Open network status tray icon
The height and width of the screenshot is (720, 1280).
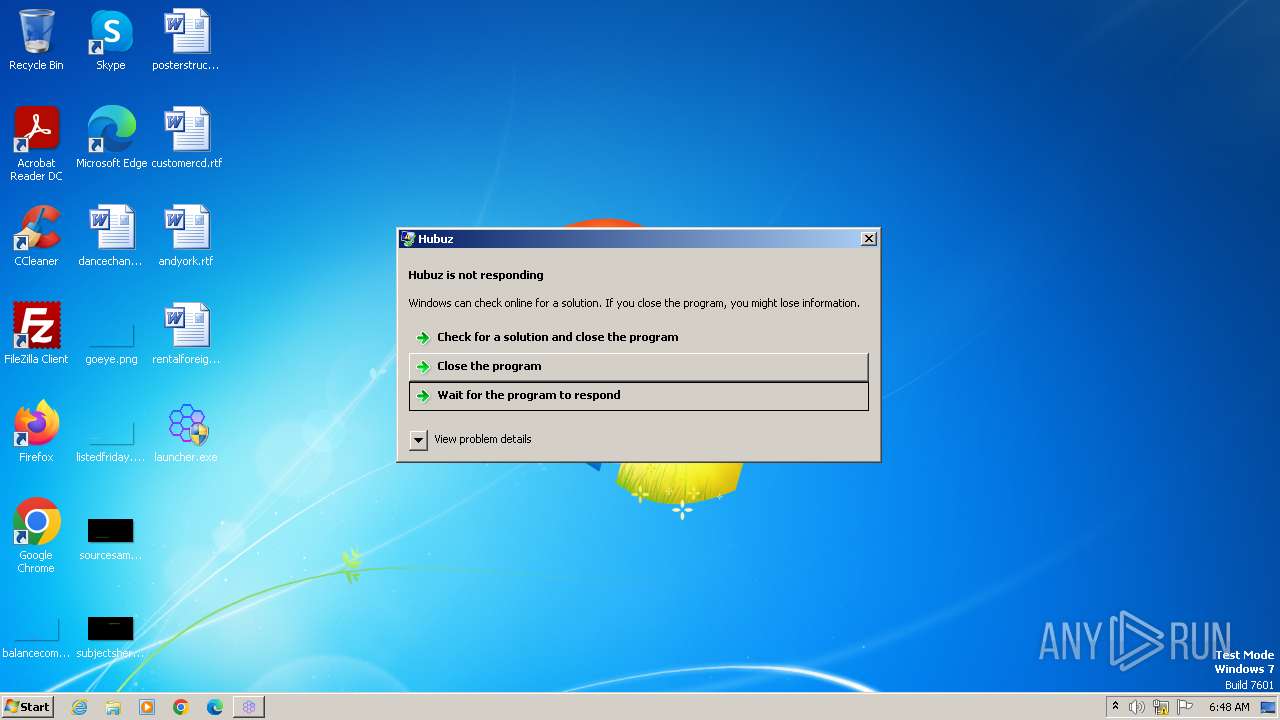[1161, 707]
